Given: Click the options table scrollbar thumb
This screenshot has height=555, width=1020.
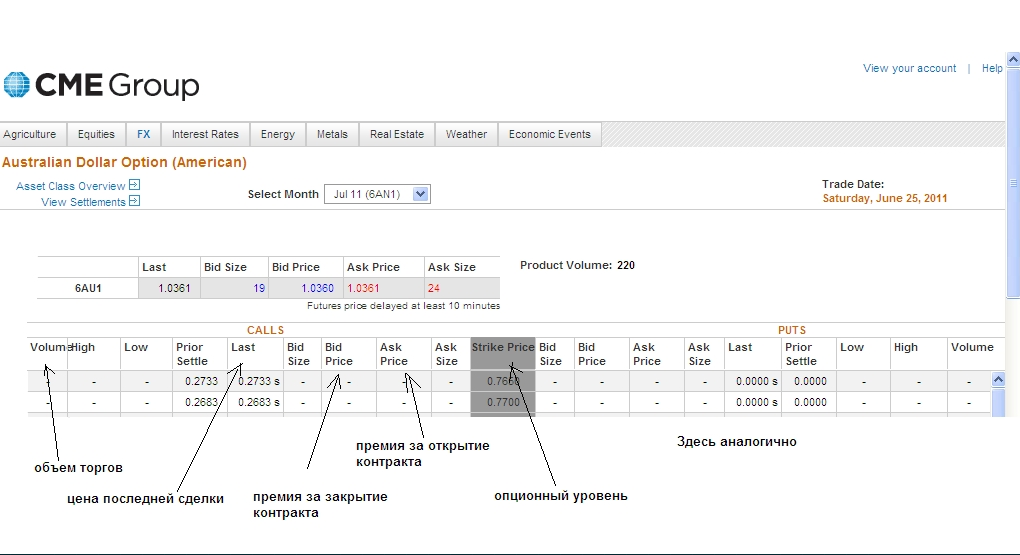Looking at the screenshot, I should coord(999,402).
